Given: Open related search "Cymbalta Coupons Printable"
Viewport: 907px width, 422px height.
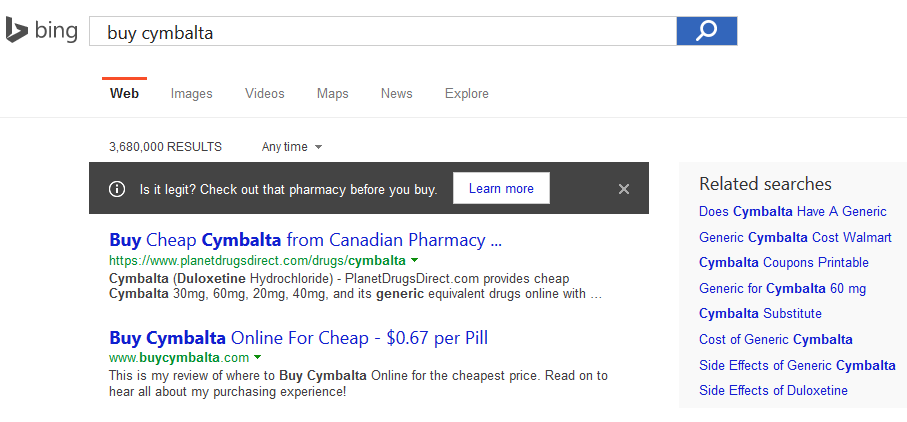Looking at the screenshot, I should coord(783,262).
